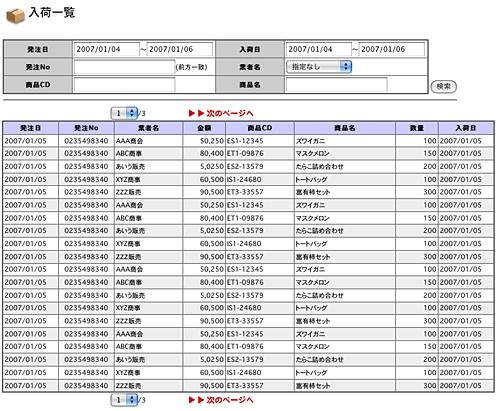The width and height of the screenshot is (500, 411).
Task: Click the 商品名 search input box
Action: pyautogui.click(x=337, y=85)
